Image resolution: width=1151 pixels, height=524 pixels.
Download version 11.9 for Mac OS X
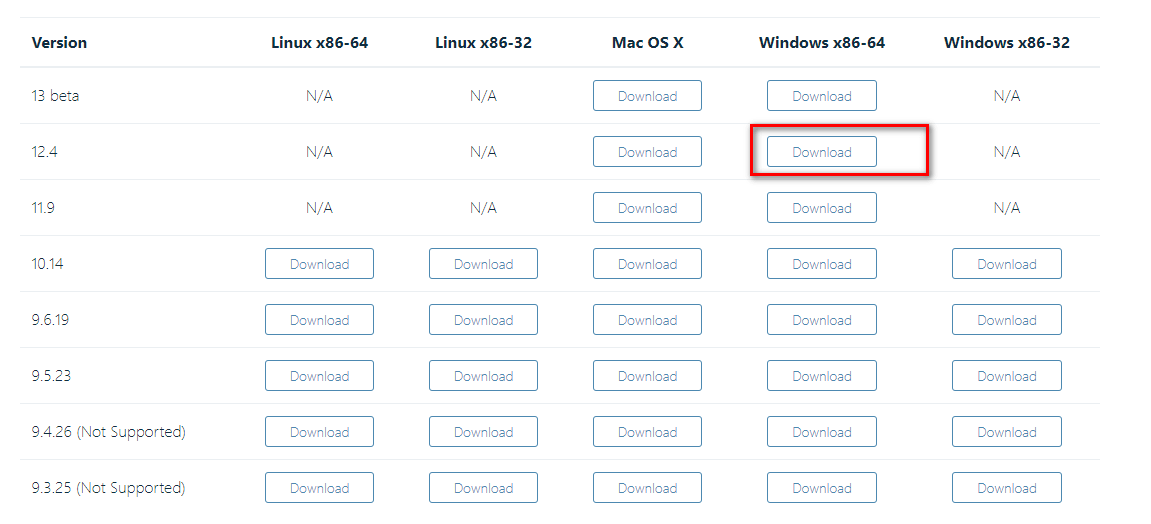[x=647, y=208]
